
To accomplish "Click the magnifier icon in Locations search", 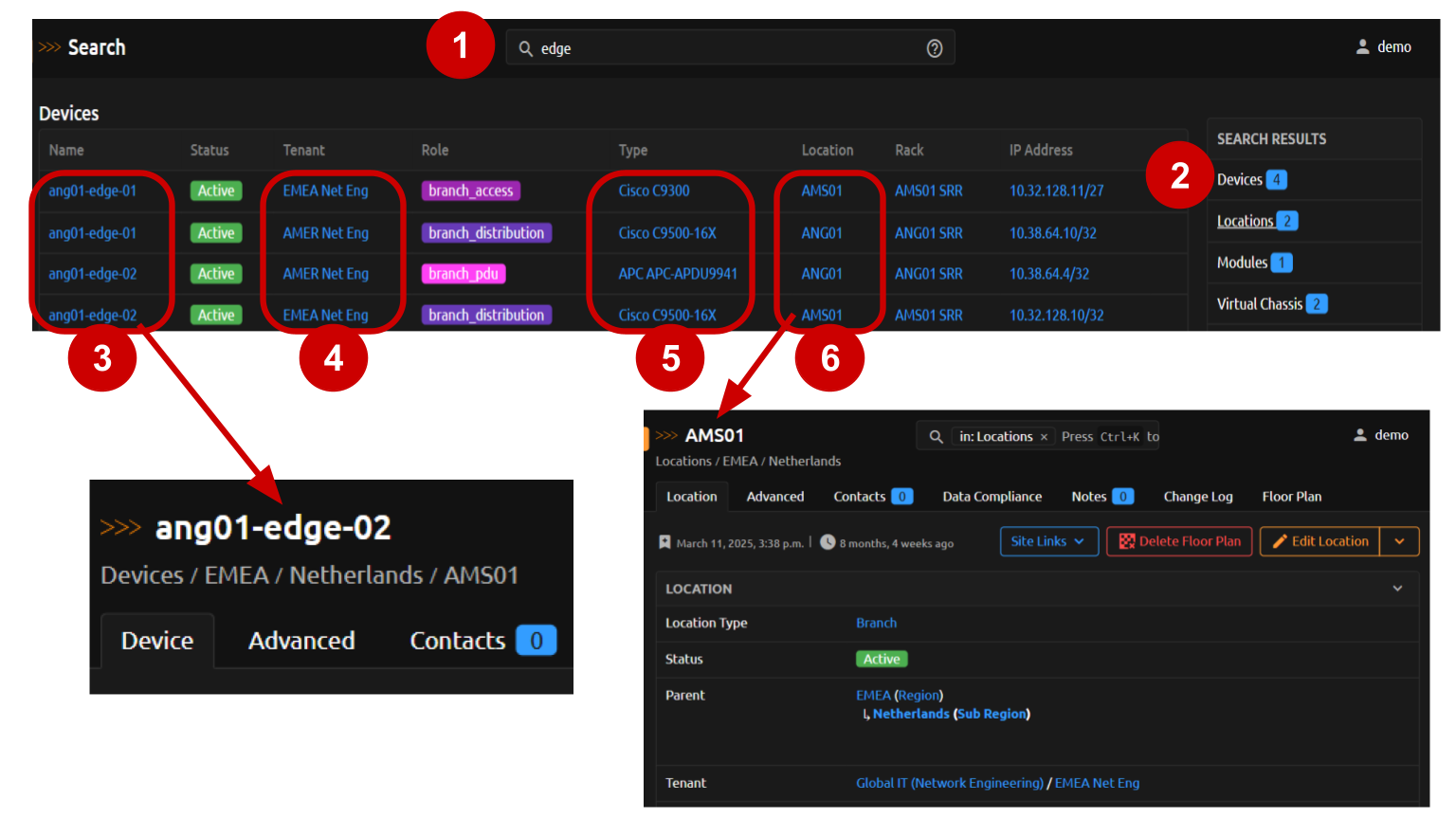I will [x=936, y=437].
